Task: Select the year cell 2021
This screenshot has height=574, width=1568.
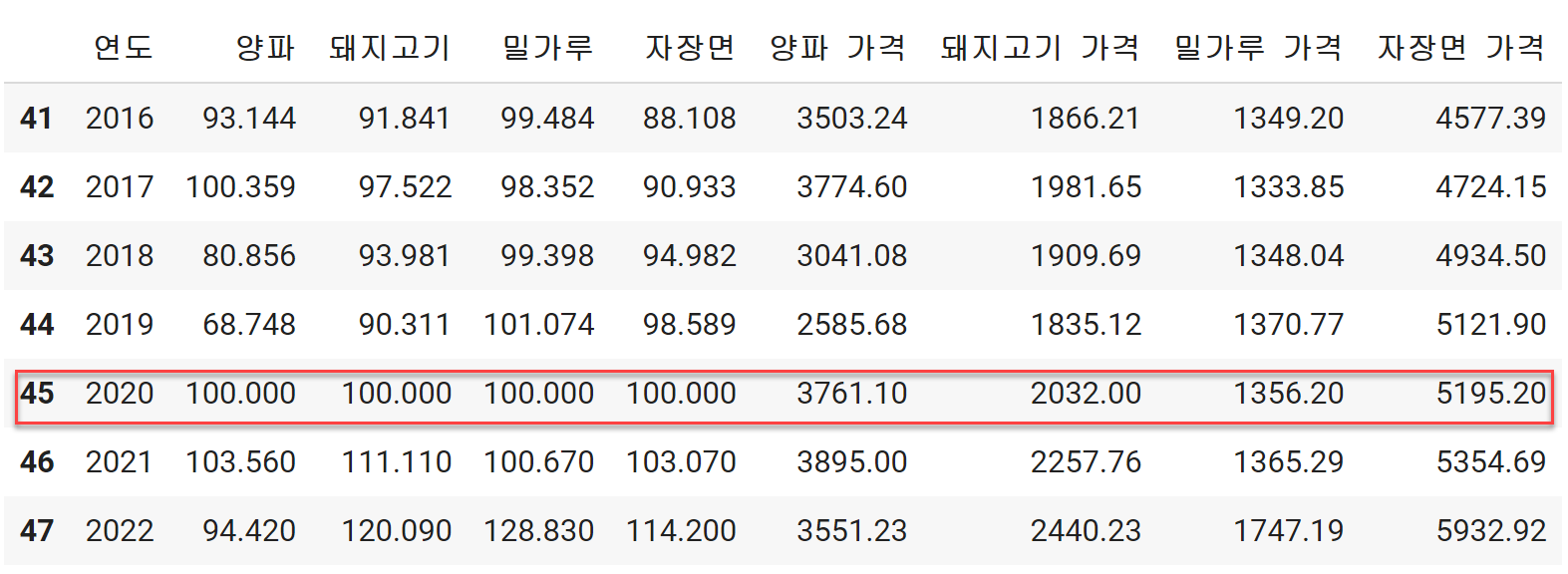Action: [x=120, y=462]
